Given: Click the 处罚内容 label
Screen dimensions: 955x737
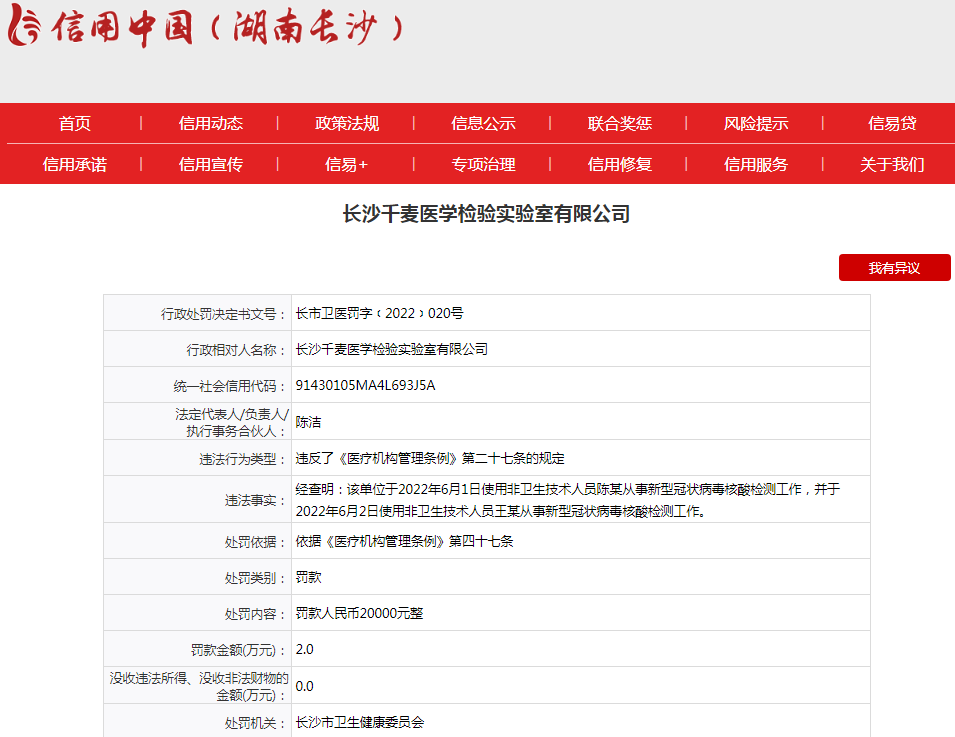Looking at the screenshot, I should coord(256,613).
